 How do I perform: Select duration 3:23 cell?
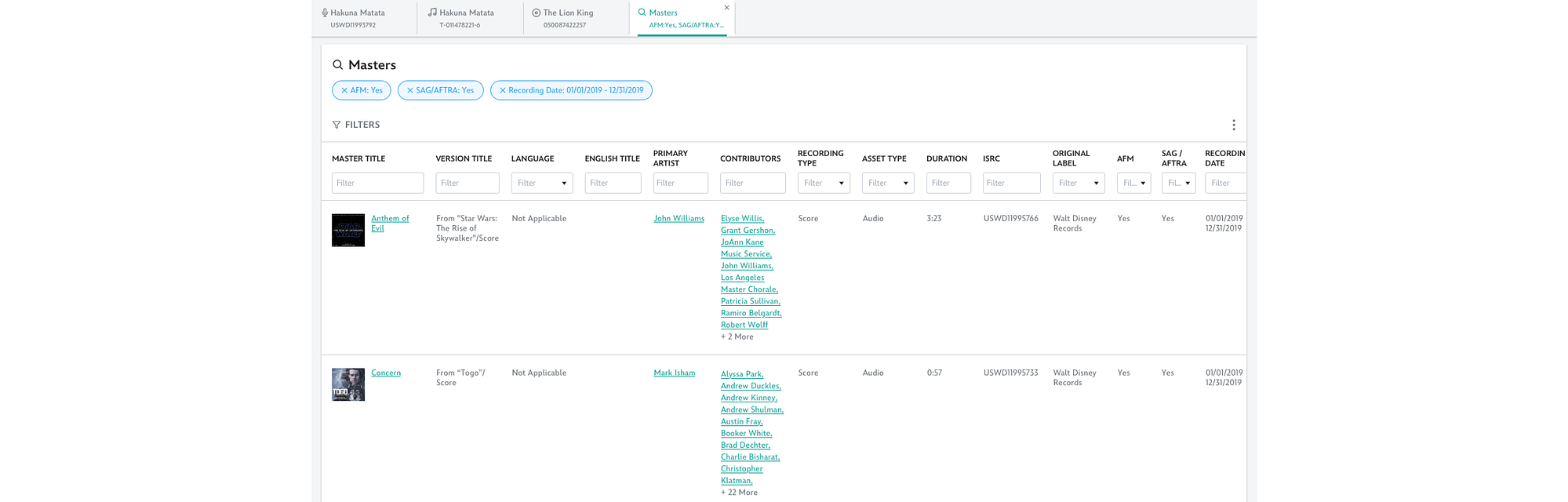934,219
